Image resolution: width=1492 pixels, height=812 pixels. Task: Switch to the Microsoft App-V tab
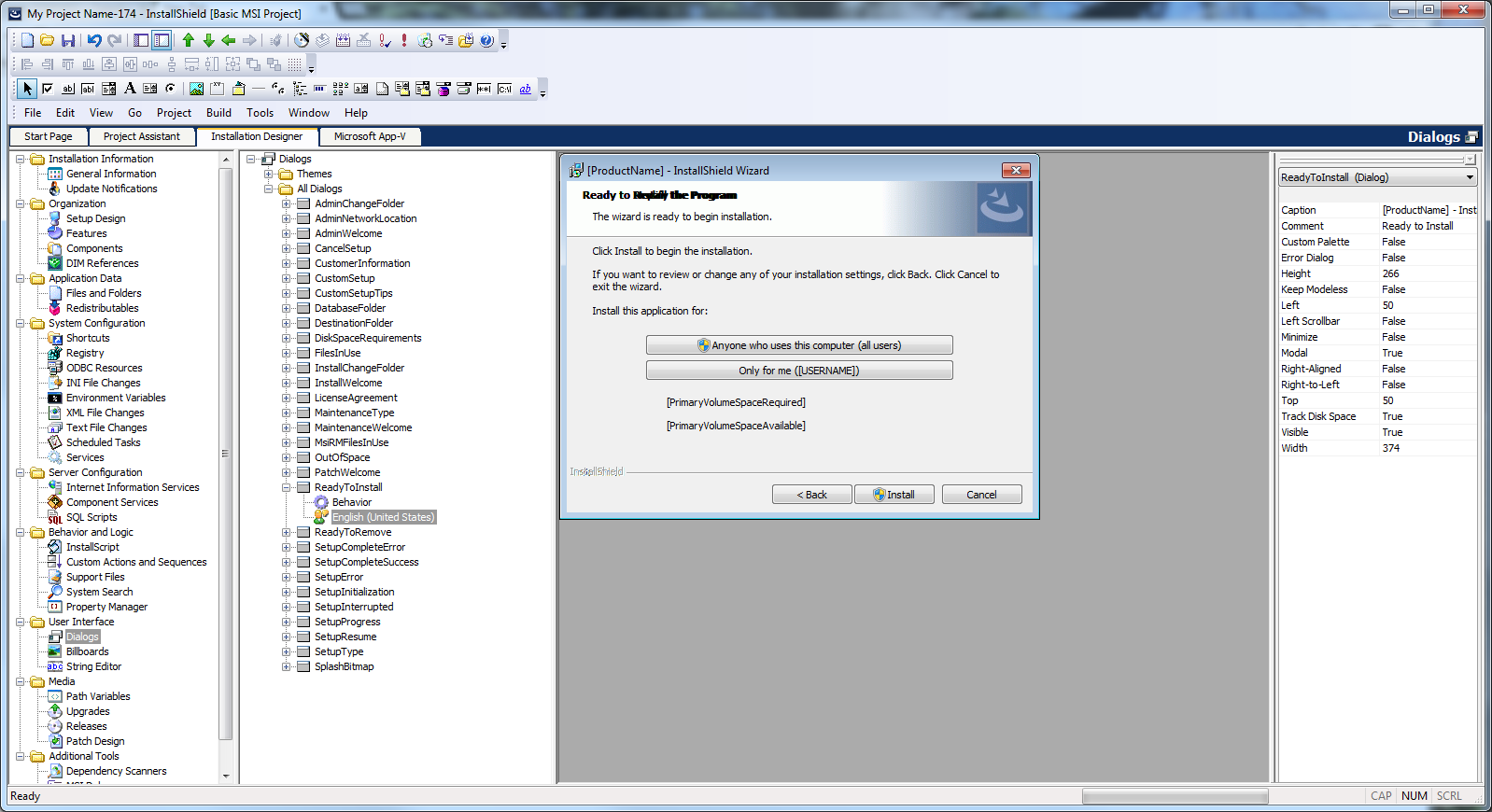point(370,136)
